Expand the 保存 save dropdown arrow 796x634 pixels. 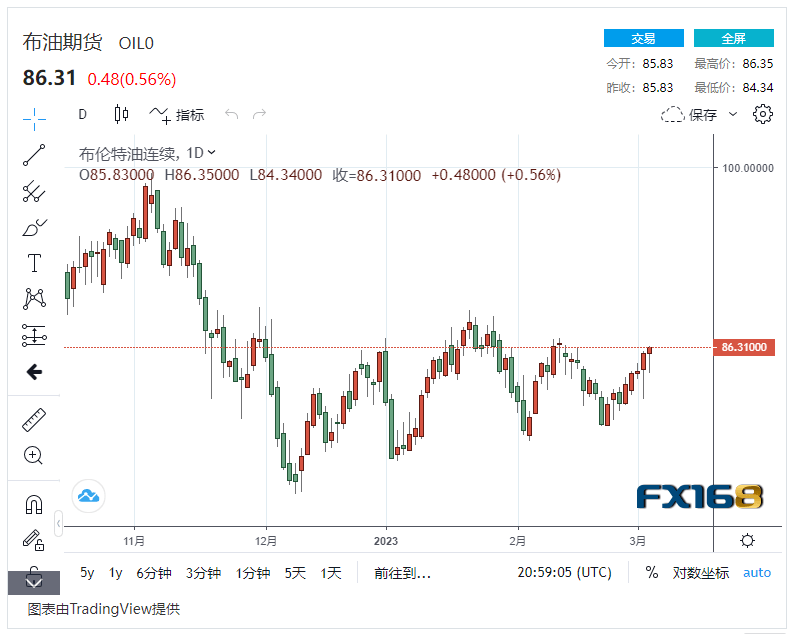732,114
